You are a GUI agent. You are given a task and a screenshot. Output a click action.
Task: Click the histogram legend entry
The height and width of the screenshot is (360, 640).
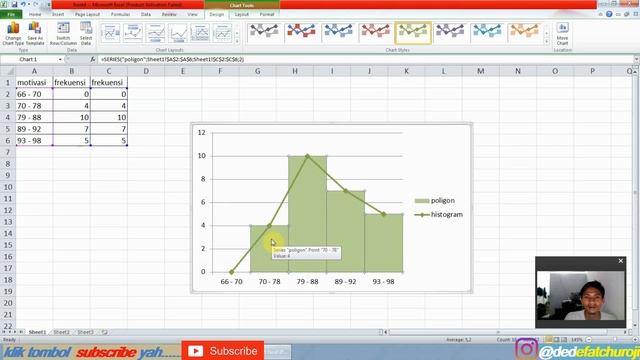[x=439, y=215]
